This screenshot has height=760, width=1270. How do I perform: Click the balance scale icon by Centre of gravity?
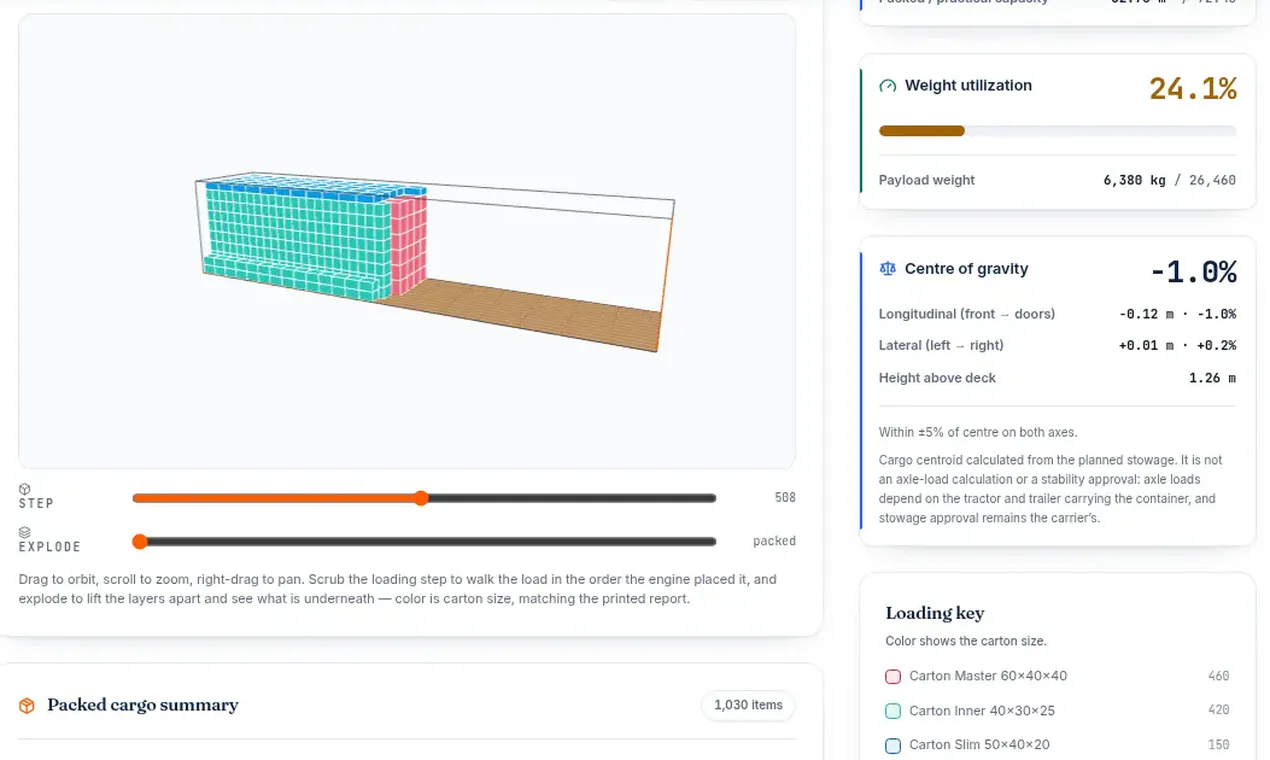tap(887, 269)
